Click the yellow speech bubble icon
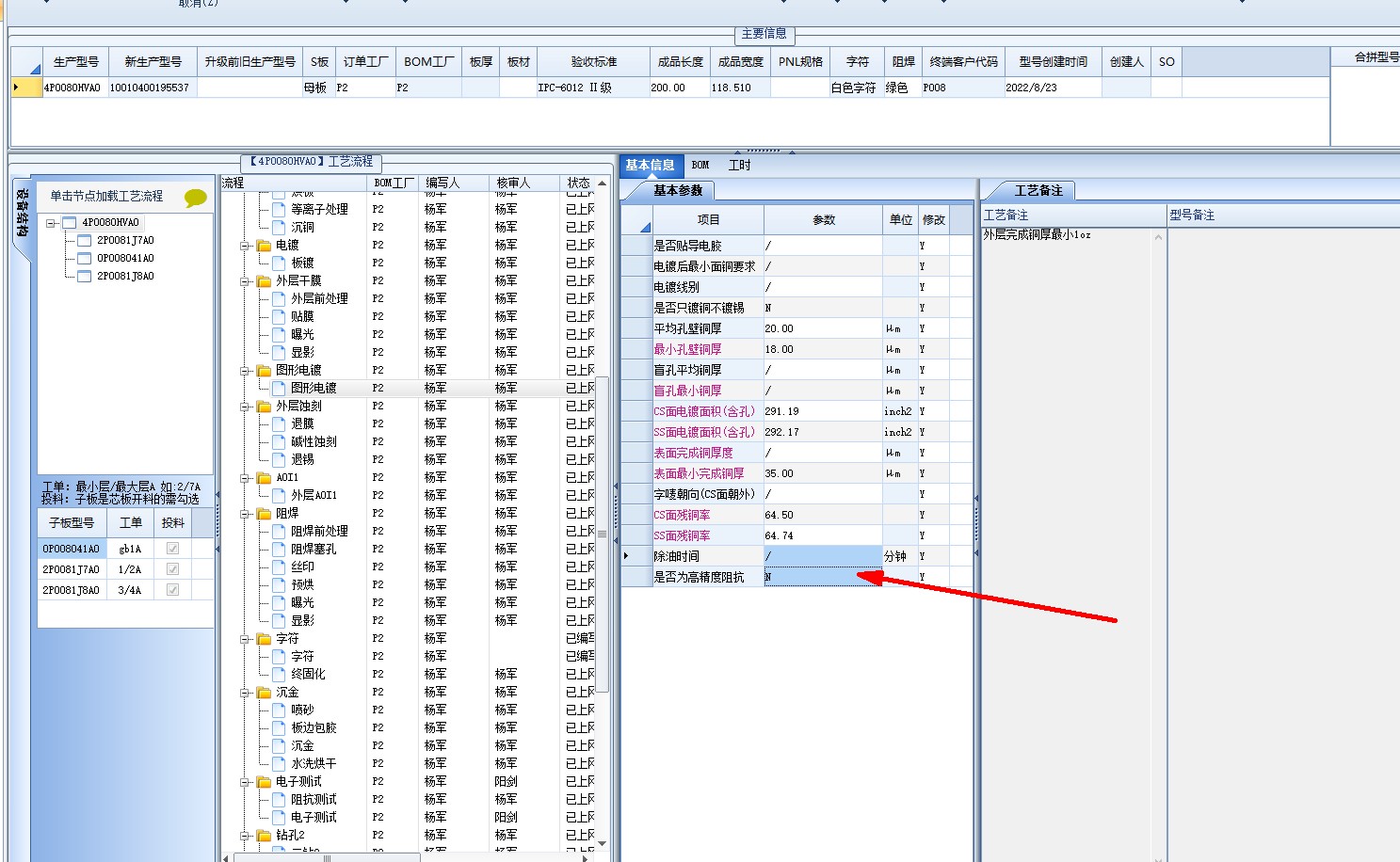The width and height of the screenshot is (1400, 862). (x=195, y=198)
